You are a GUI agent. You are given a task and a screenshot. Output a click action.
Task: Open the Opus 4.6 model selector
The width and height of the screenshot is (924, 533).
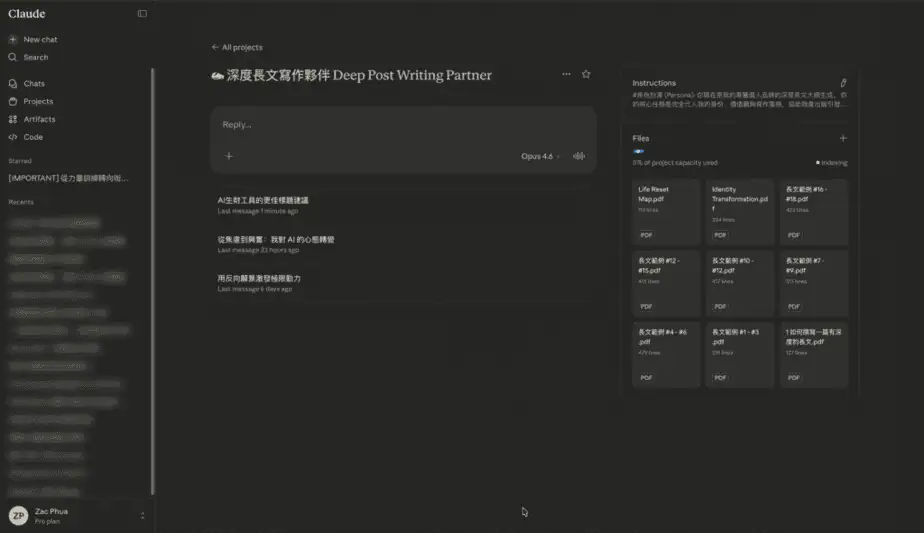(540, 156)
